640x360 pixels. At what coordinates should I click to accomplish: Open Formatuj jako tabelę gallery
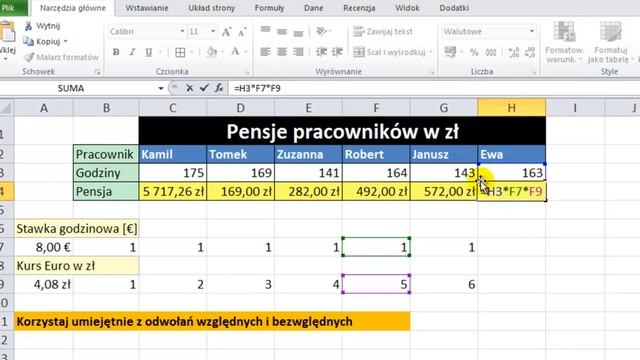(x=610, y=42)
